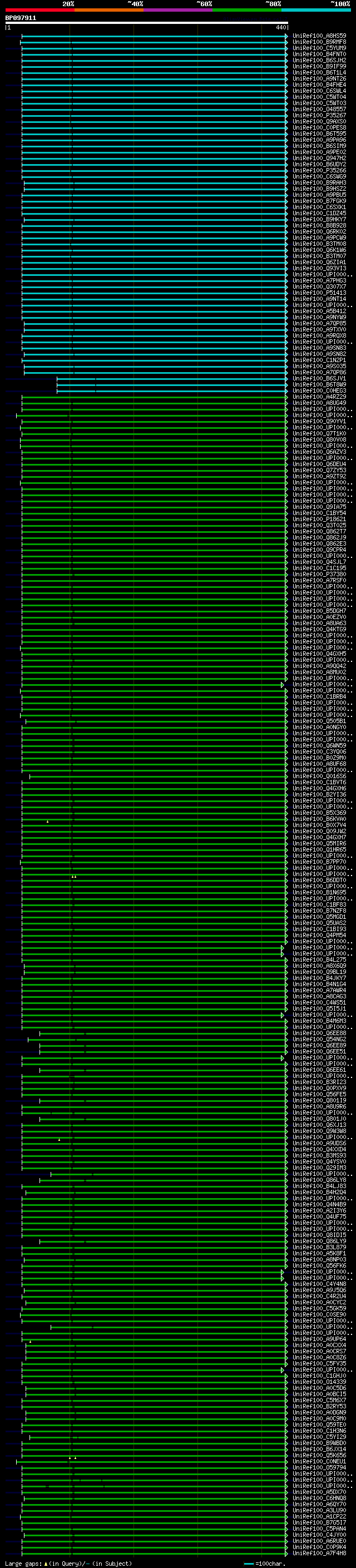Image resolution: width=356 pixels, height=1568 pixels.
Task: Click the cyan ~100% identity legend segment
Action: click(x=316, y=10)
